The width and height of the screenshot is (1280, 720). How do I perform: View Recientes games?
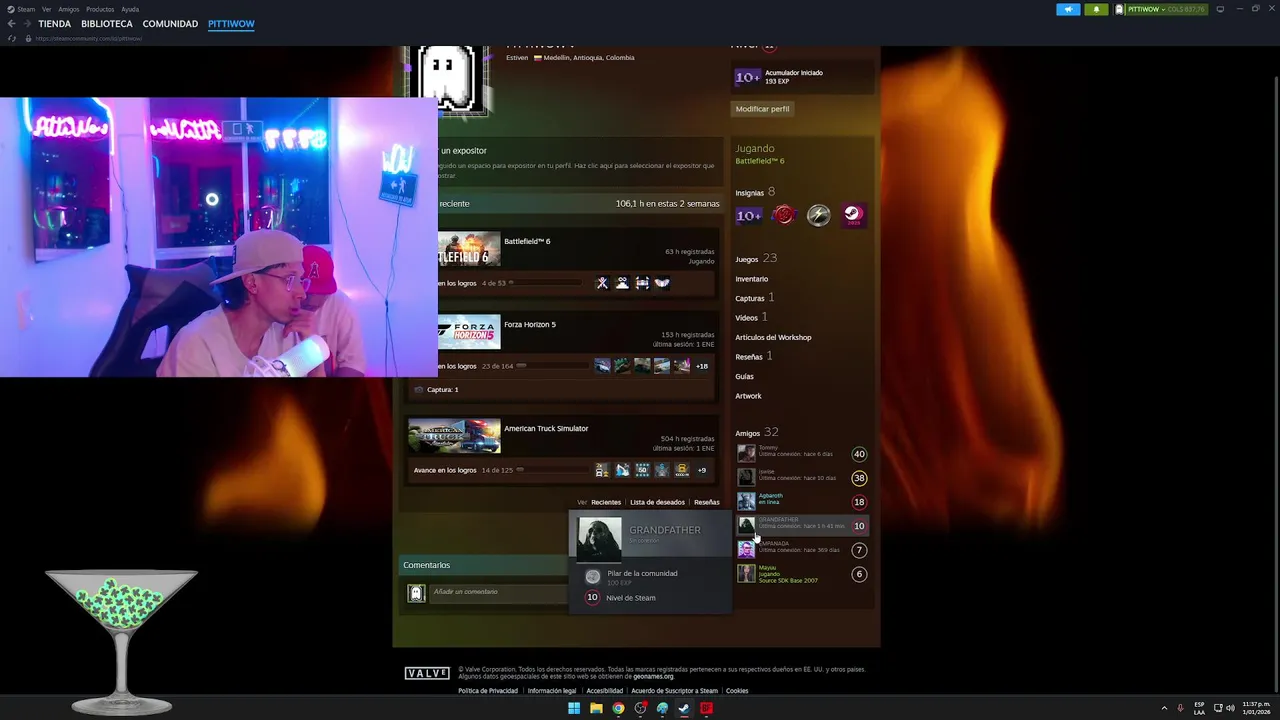pos(606,502)
